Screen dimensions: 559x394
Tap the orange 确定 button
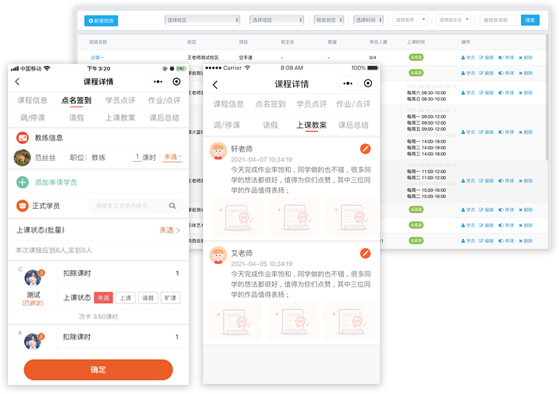(x=98, y=370)
